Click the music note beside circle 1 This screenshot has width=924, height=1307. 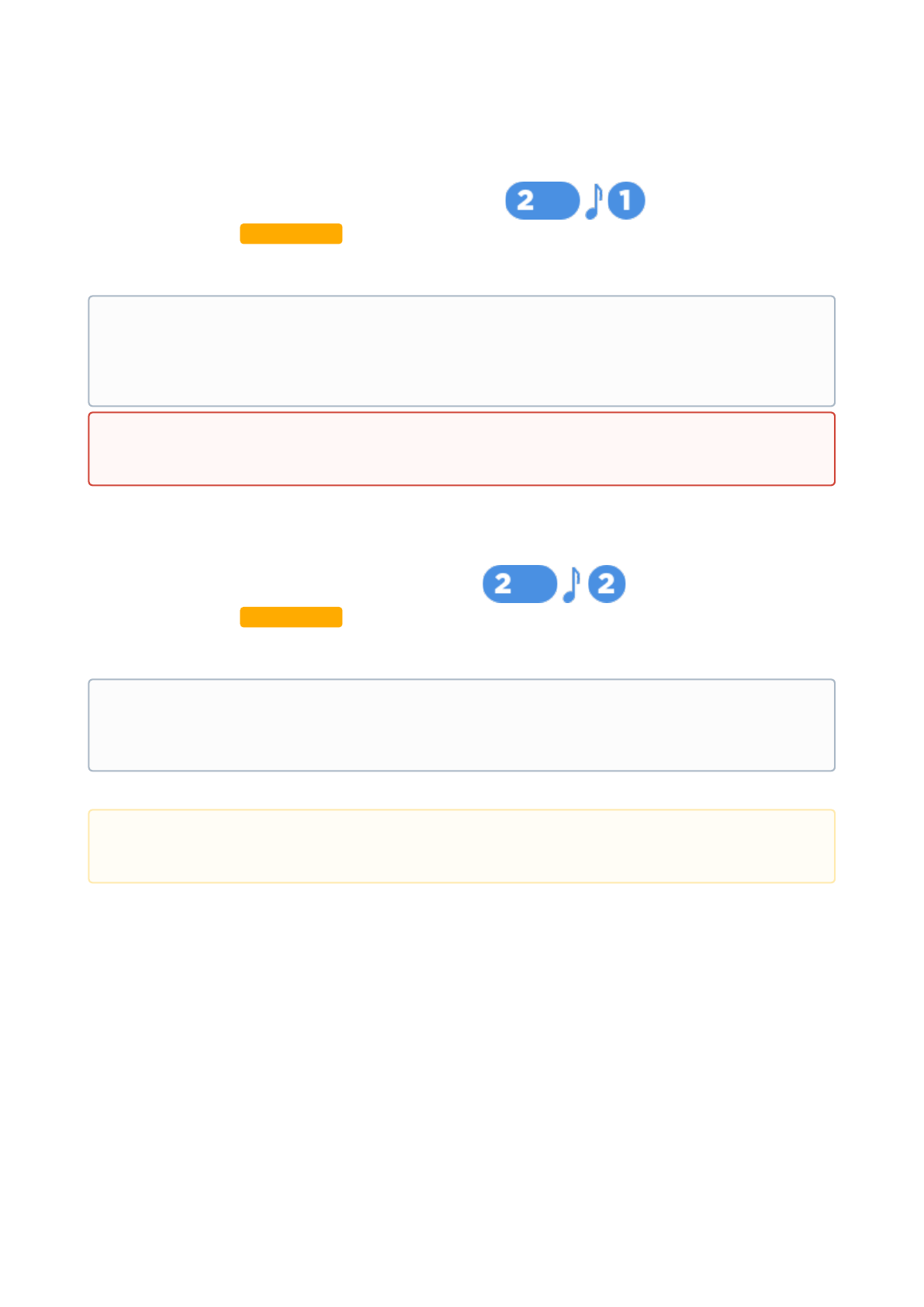click(x=594, y=201)
